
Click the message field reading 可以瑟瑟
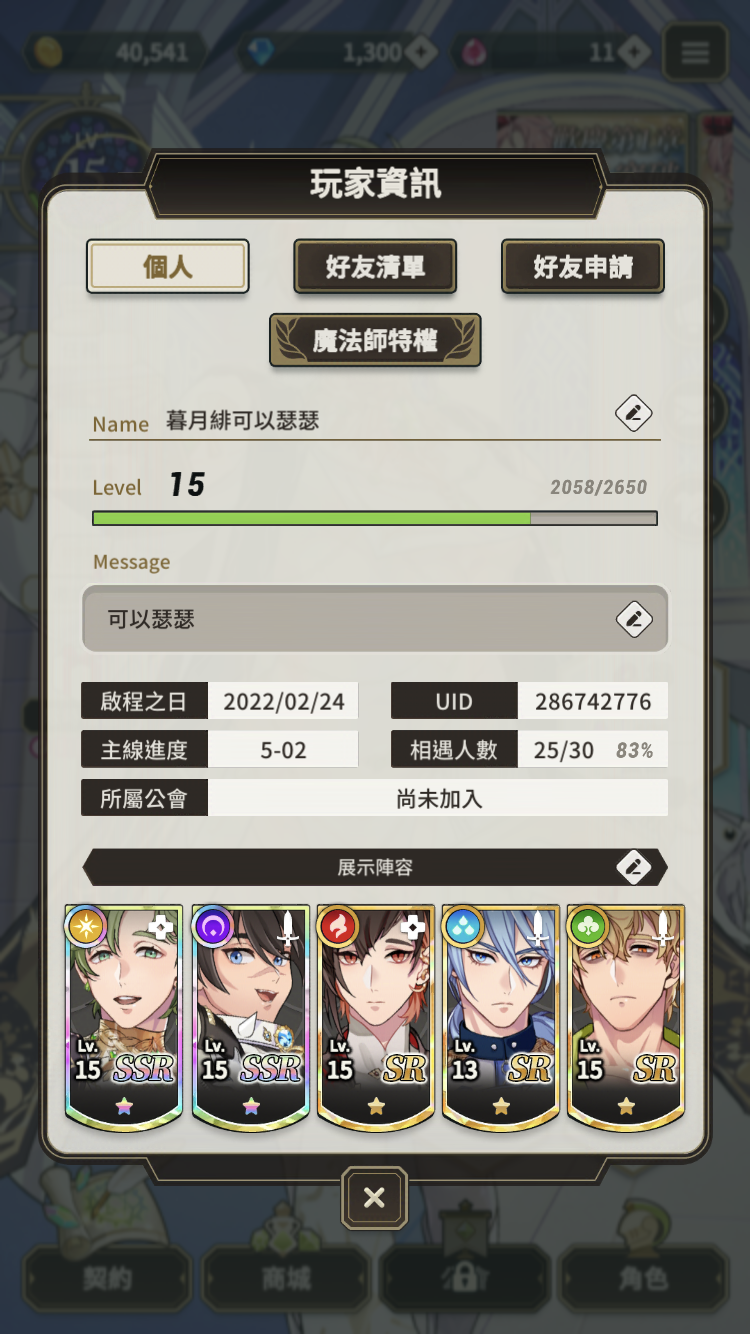[375, 619]
